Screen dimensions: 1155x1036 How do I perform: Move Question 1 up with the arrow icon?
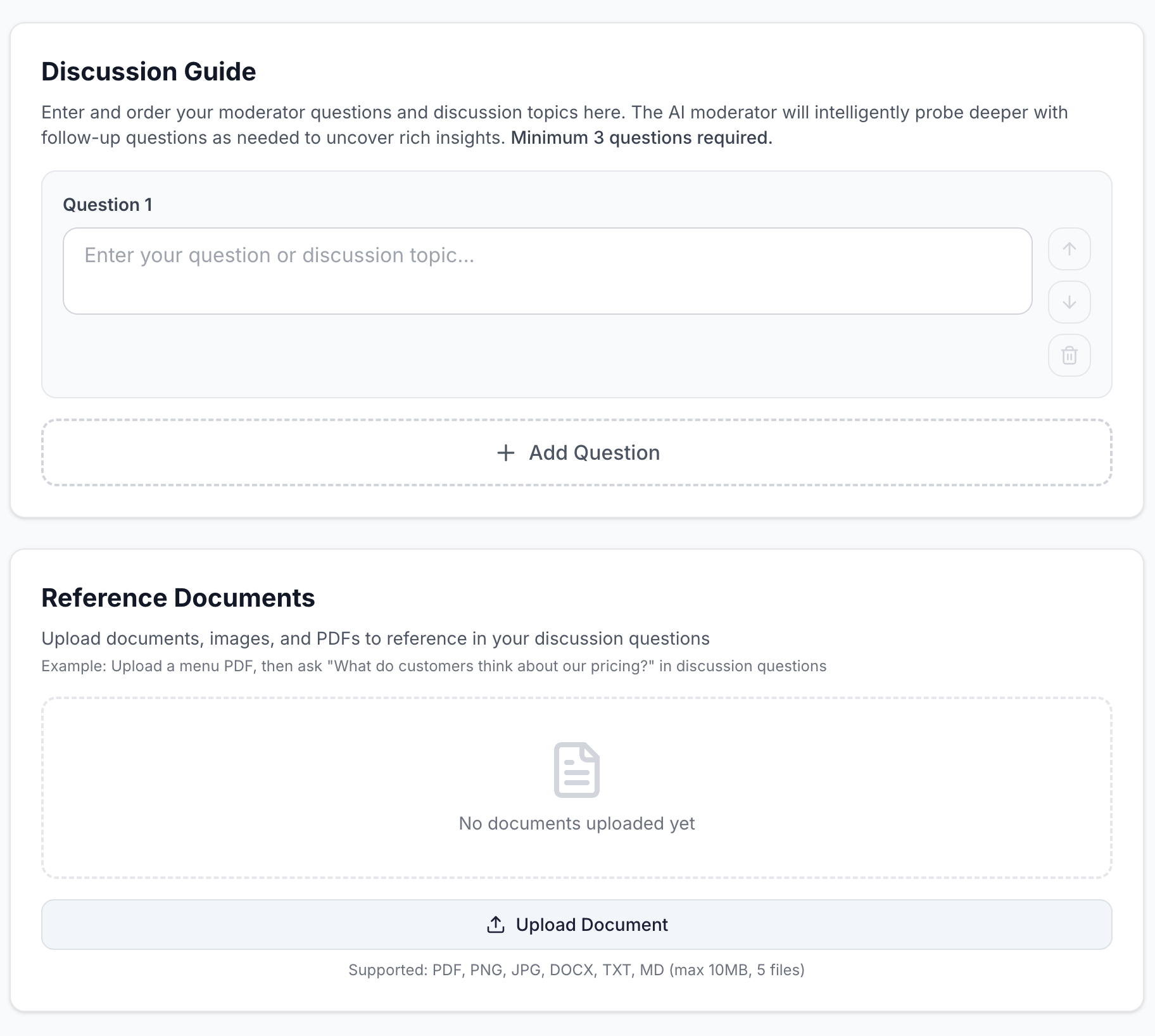click(1069, 250)
